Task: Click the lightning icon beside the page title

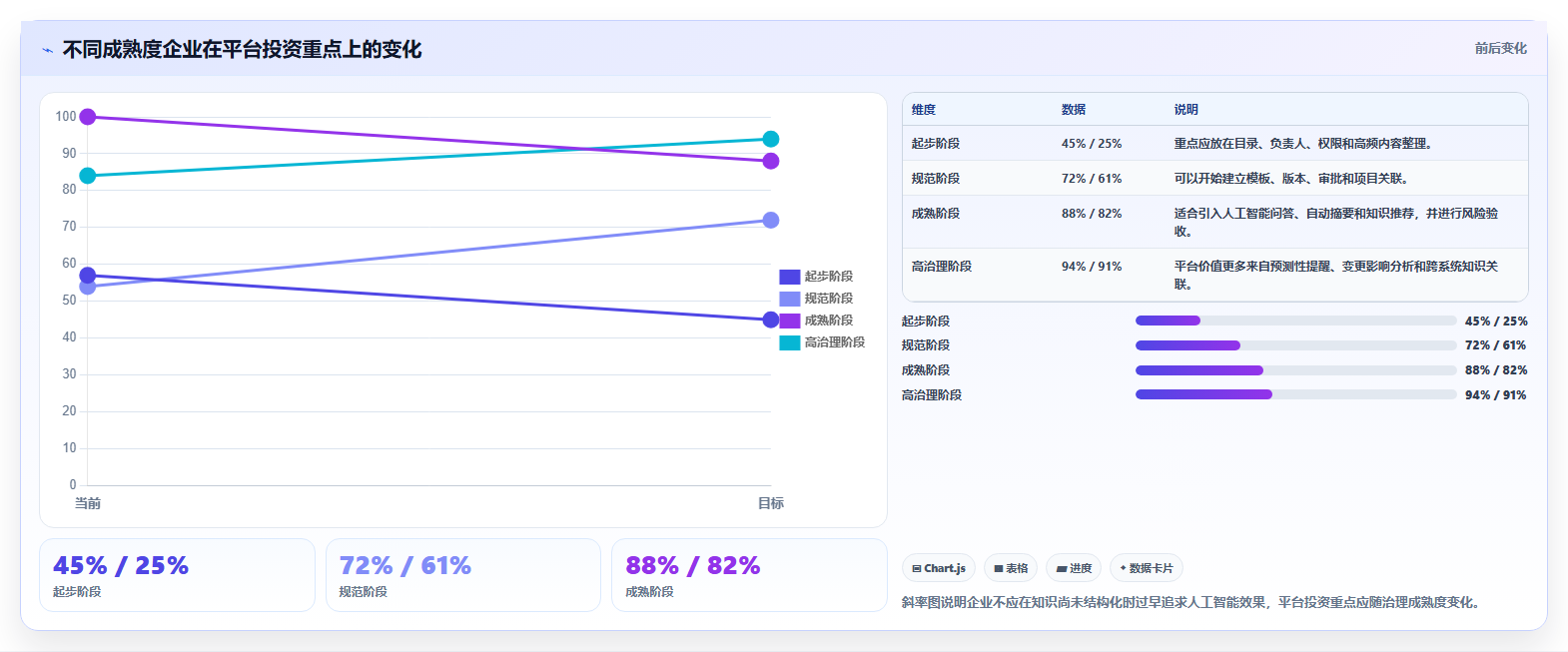Action: [47, 50]
